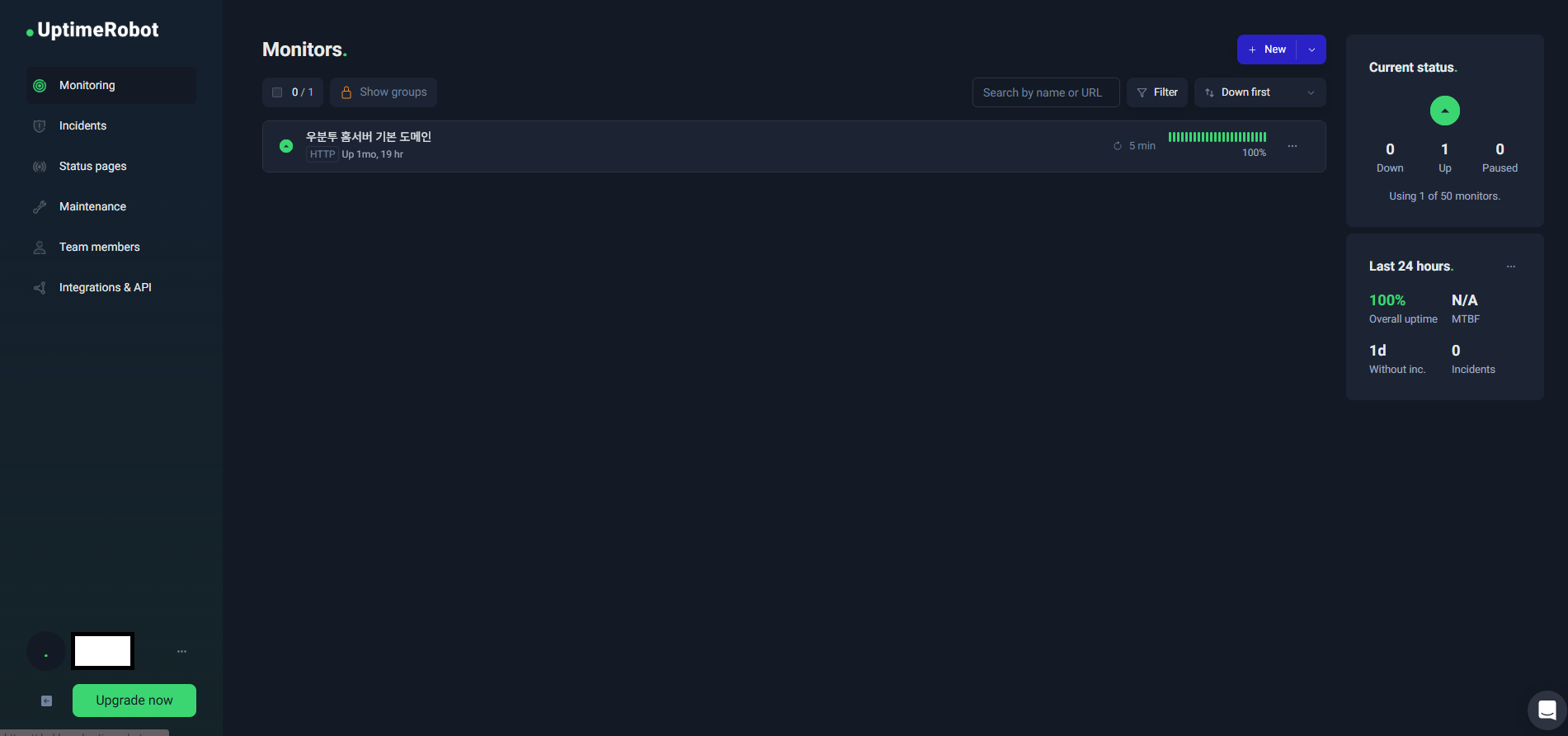
Task: Click the green up status icon on the monitor row
Action: (286, 146)
